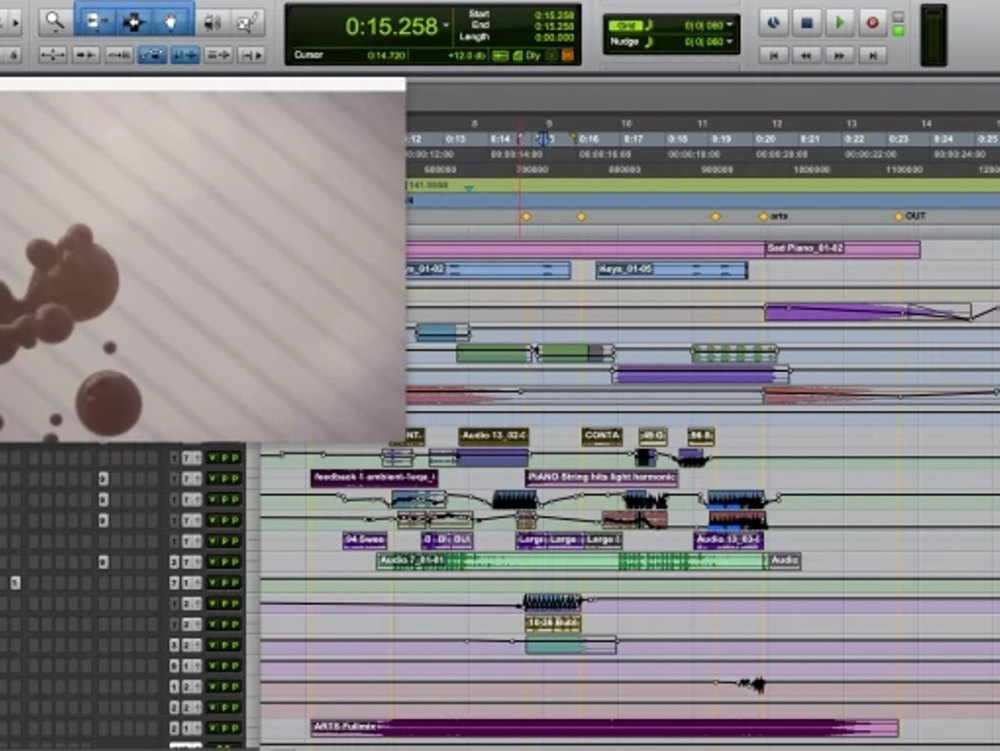Toggle Insertion Follows Playback button
The image size is (1000, 751).
pyautogui.click(x=250, y=55)
